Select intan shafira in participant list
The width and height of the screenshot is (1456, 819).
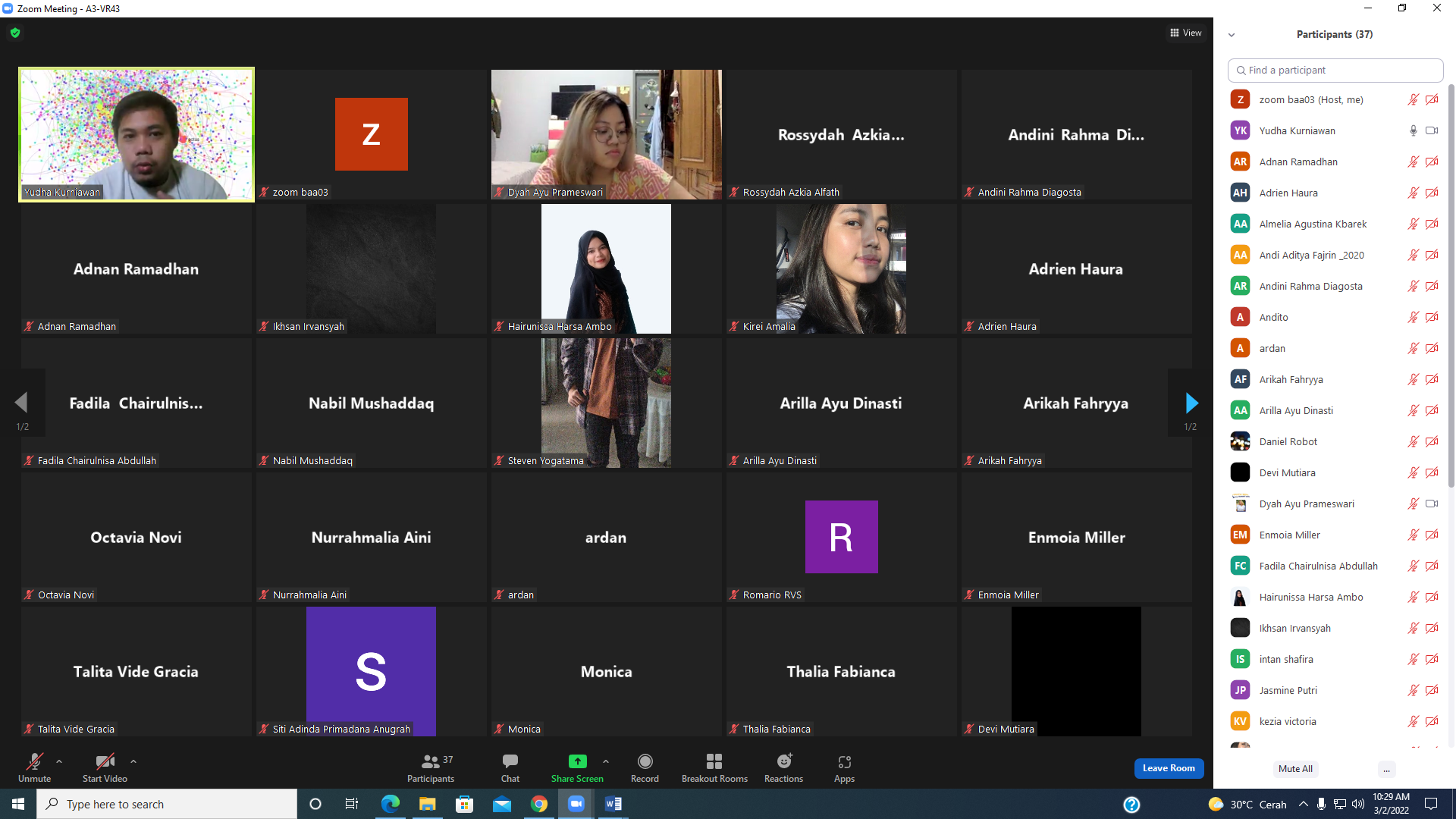(1335, 659)
